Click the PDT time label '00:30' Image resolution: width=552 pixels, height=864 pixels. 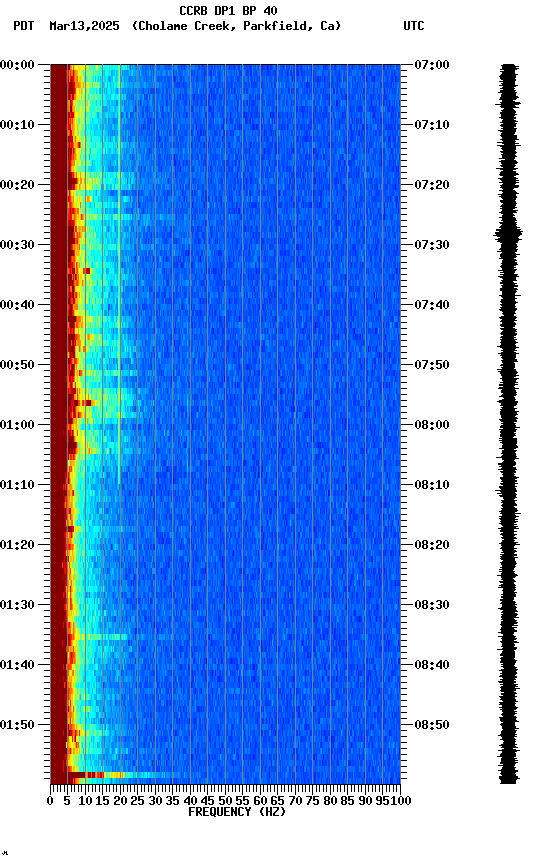tap(17, 245)
